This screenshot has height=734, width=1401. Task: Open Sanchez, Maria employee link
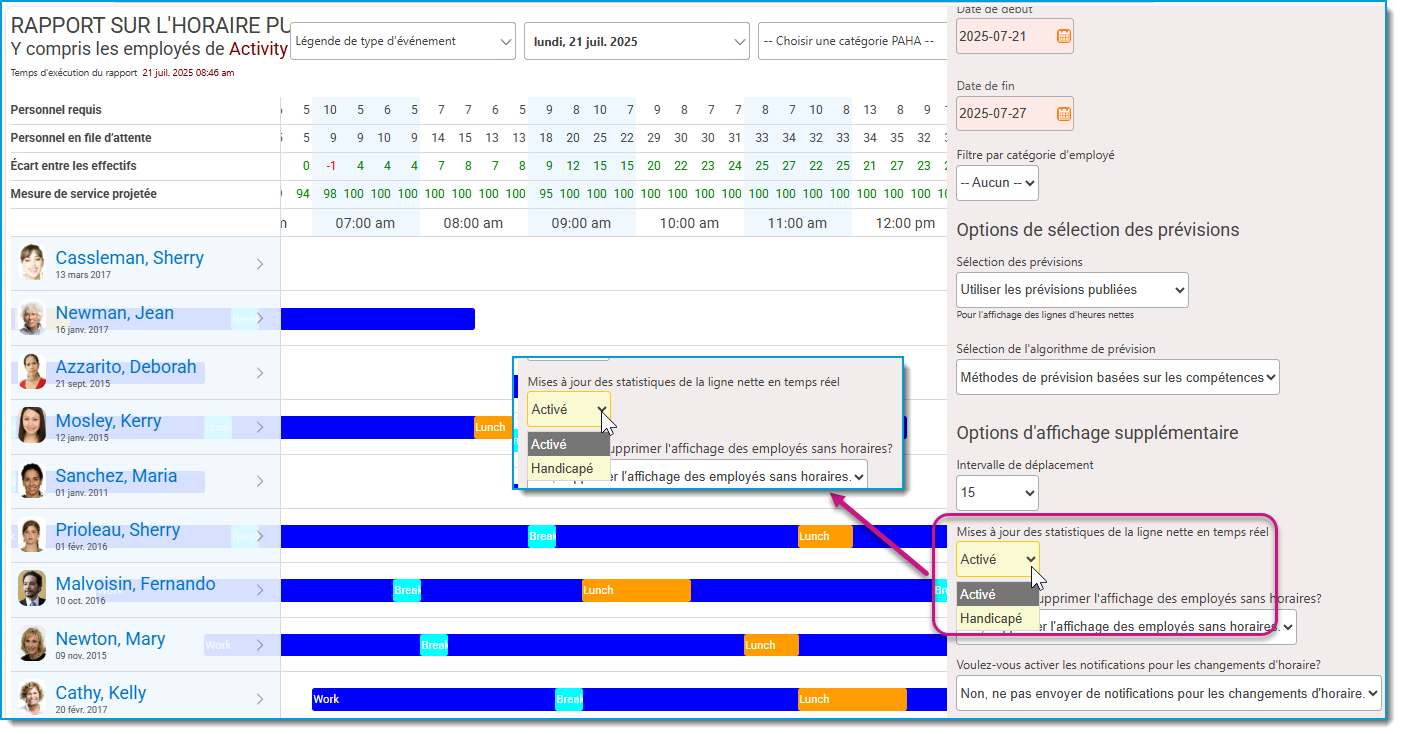[x=116, y=476]
